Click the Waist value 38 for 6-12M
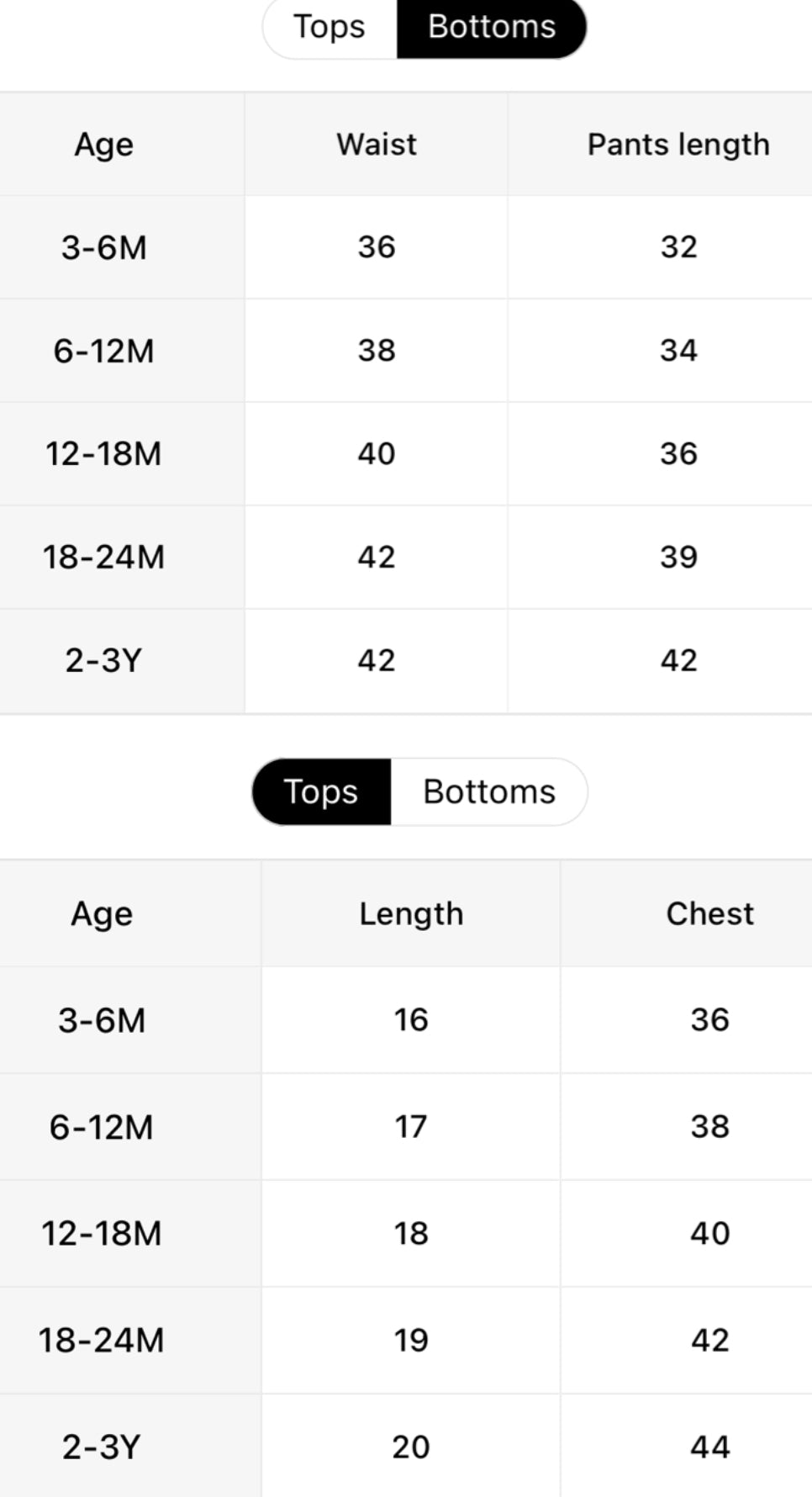Image resolution: width=812 pixels, height=1497 pixels. [x=377, y=351]
